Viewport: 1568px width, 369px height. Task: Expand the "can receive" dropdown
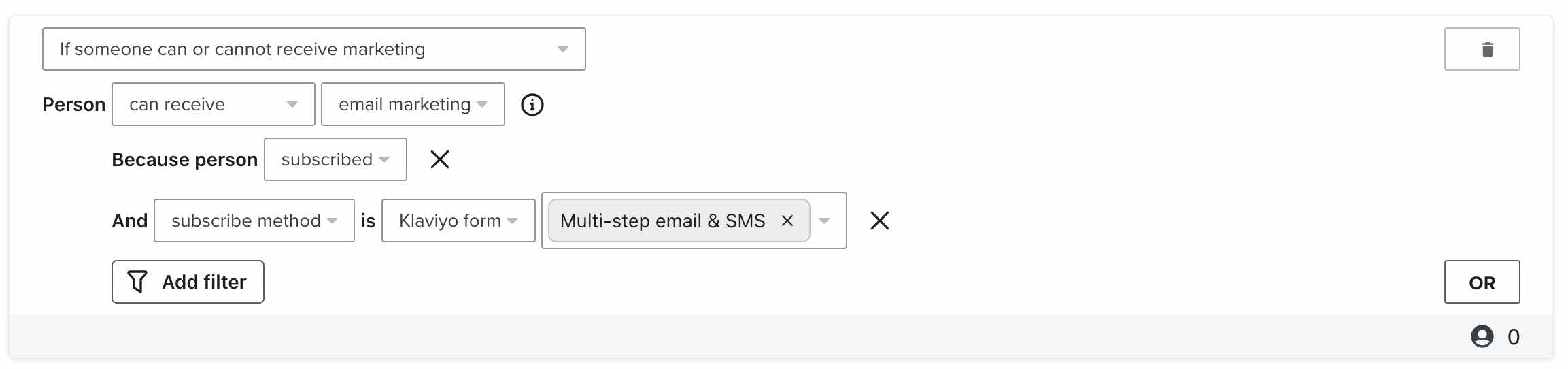(x=213, y=104)
